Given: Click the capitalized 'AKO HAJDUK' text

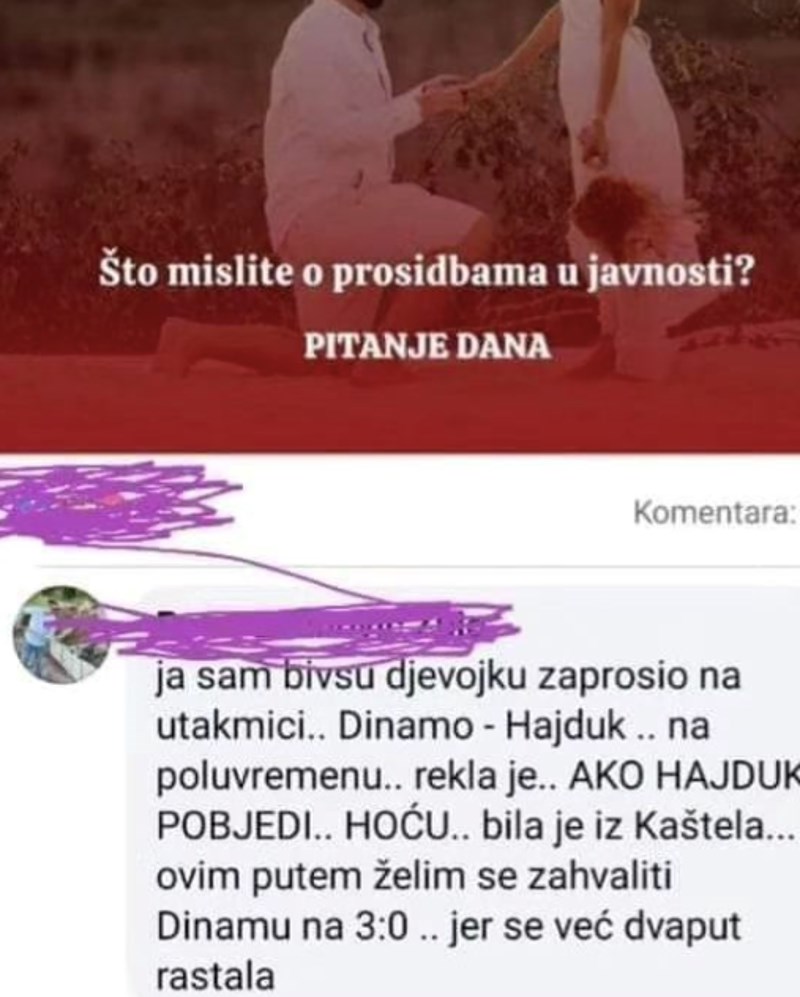Looking at the screenshot, I should (683, 776).
